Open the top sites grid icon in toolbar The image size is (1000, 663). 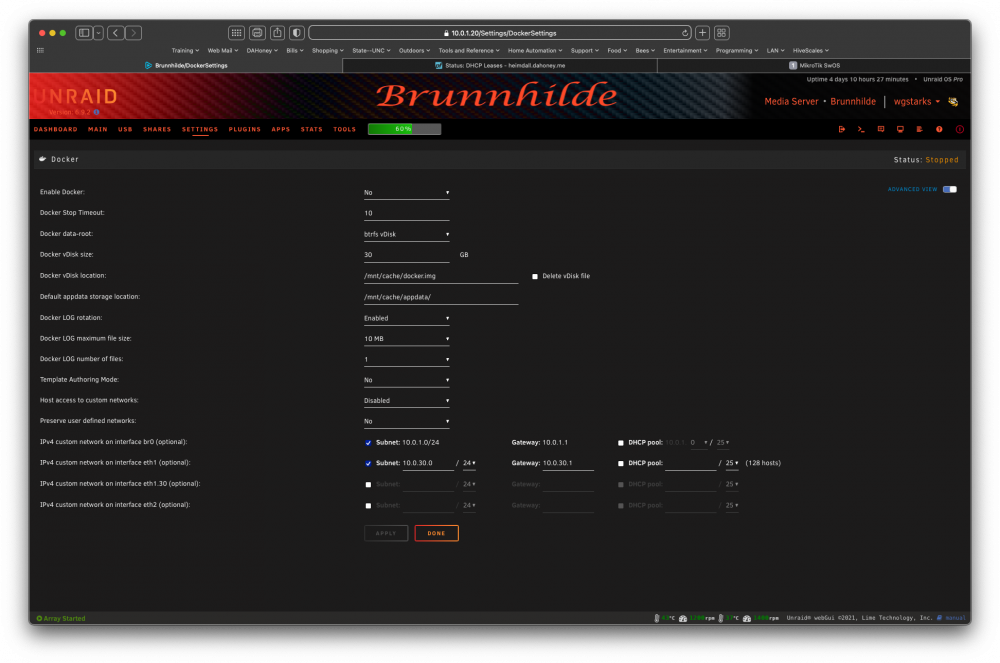point(237,33)
